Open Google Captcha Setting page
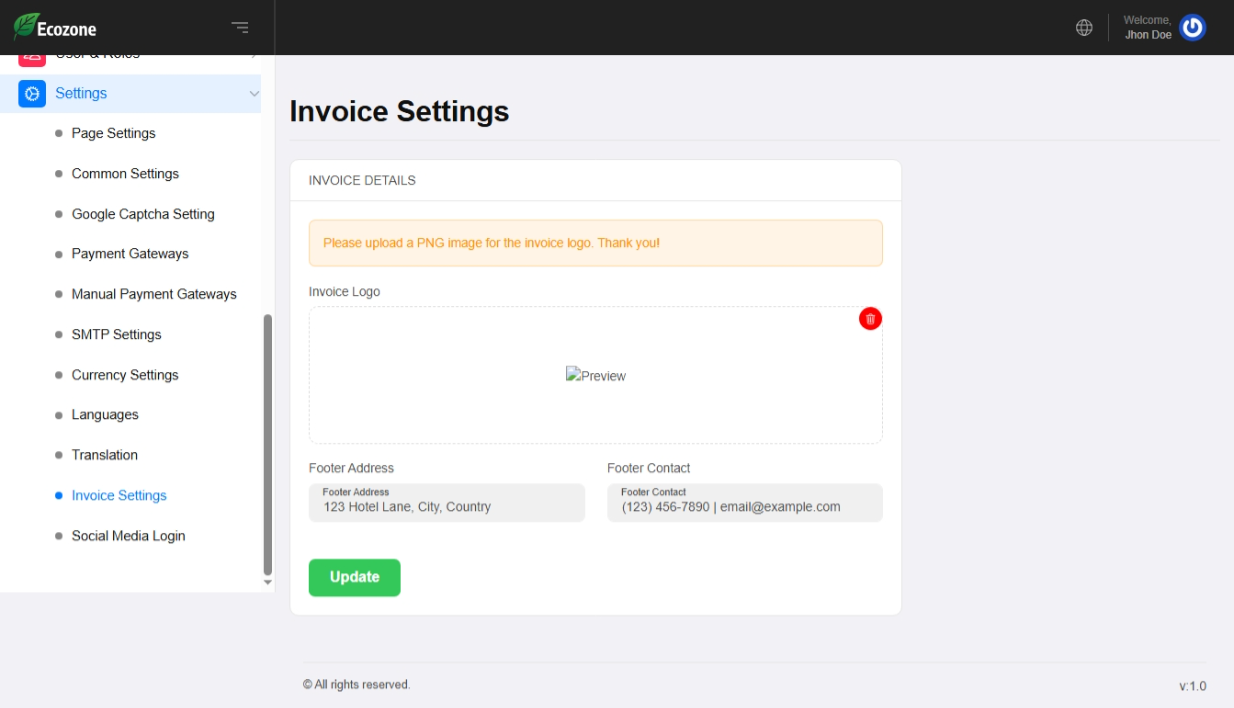 coord(143,214)
